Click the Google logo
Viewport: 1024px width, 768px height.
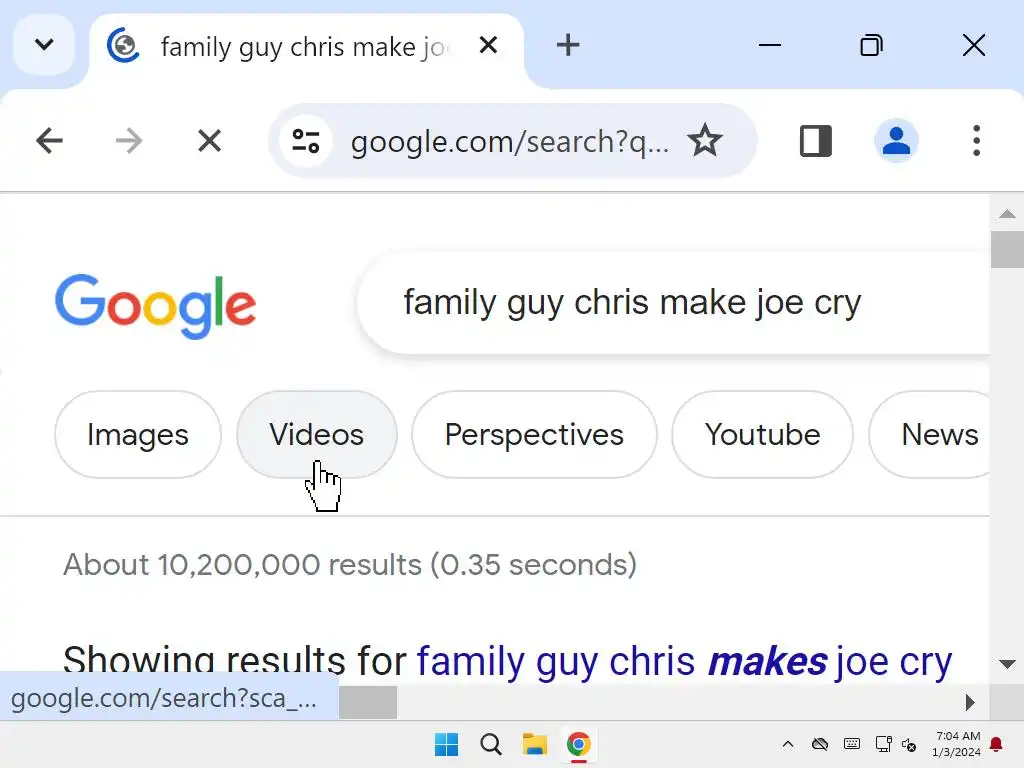(156, 304)
